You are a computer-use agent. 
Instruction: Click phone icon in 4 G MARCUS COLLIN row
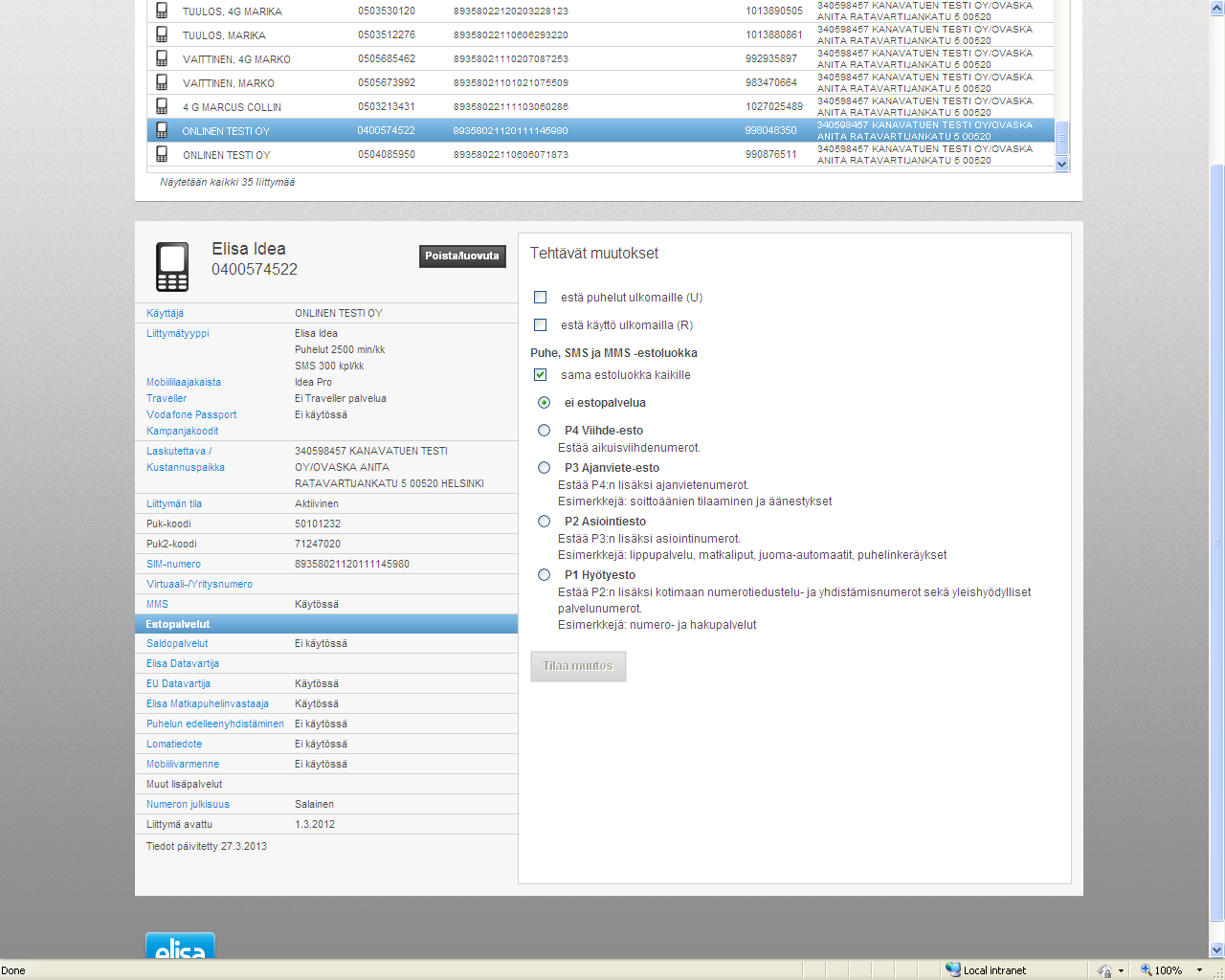coord(162,106)
